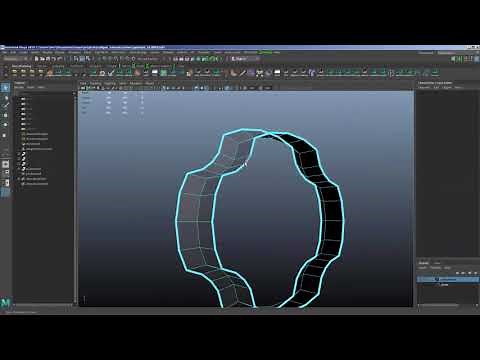
Task: Open the Outliner Display menu
Action: (19, 87)
